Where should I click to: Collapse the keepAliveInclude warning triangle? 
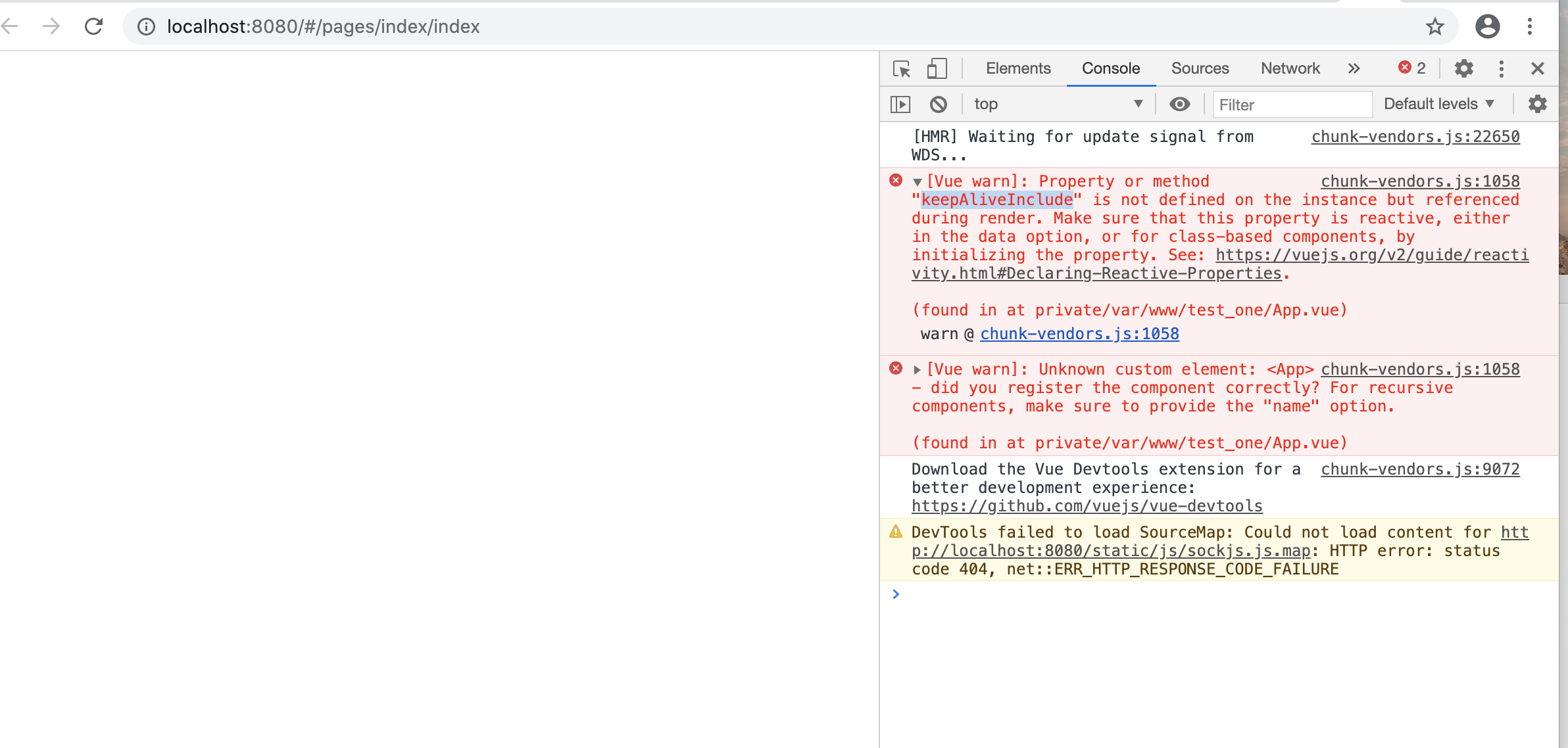pos(917,182)
